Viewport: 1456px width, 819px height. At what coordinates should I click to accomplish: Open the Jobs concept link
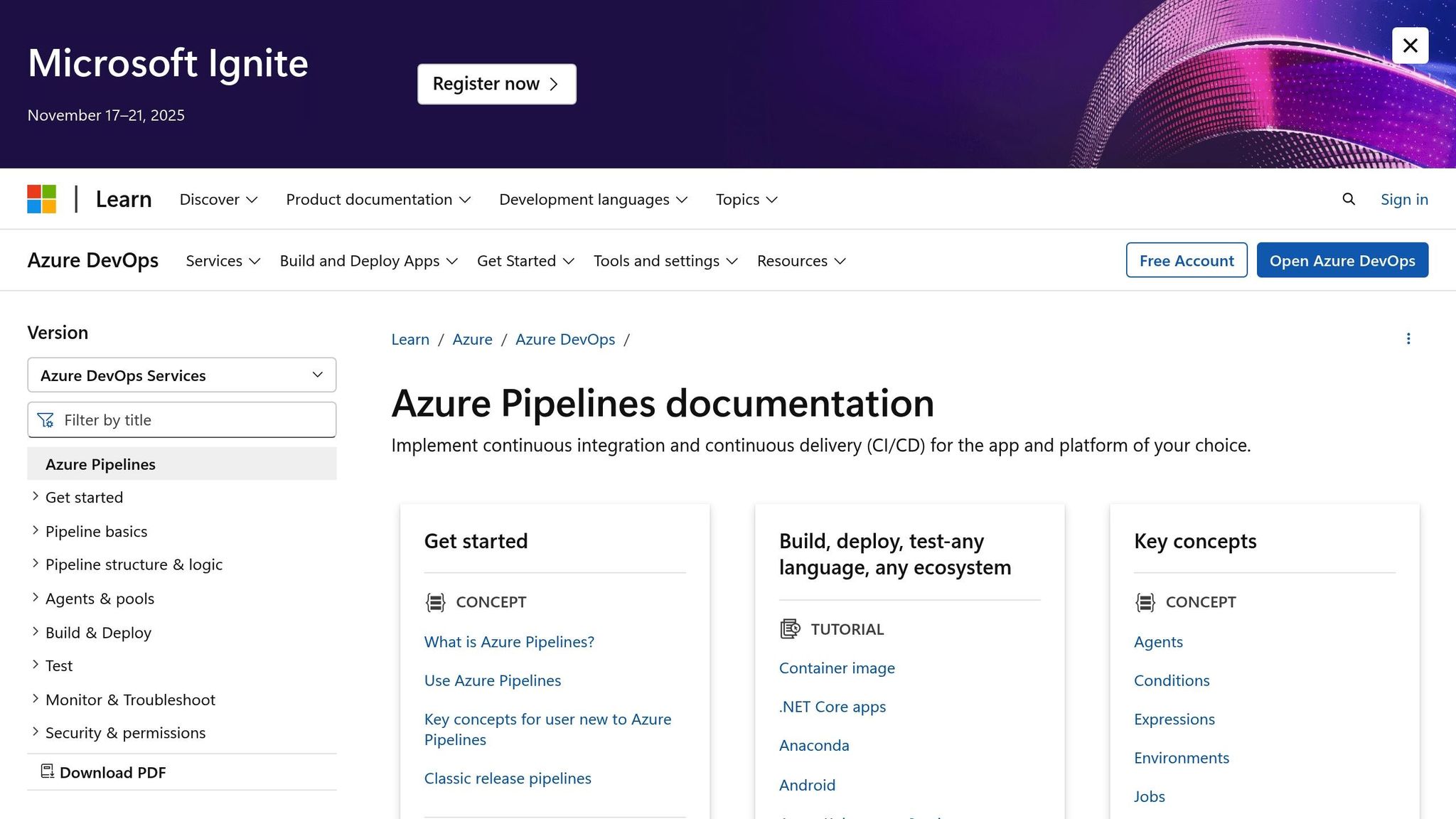click(x=1150, y=797)
